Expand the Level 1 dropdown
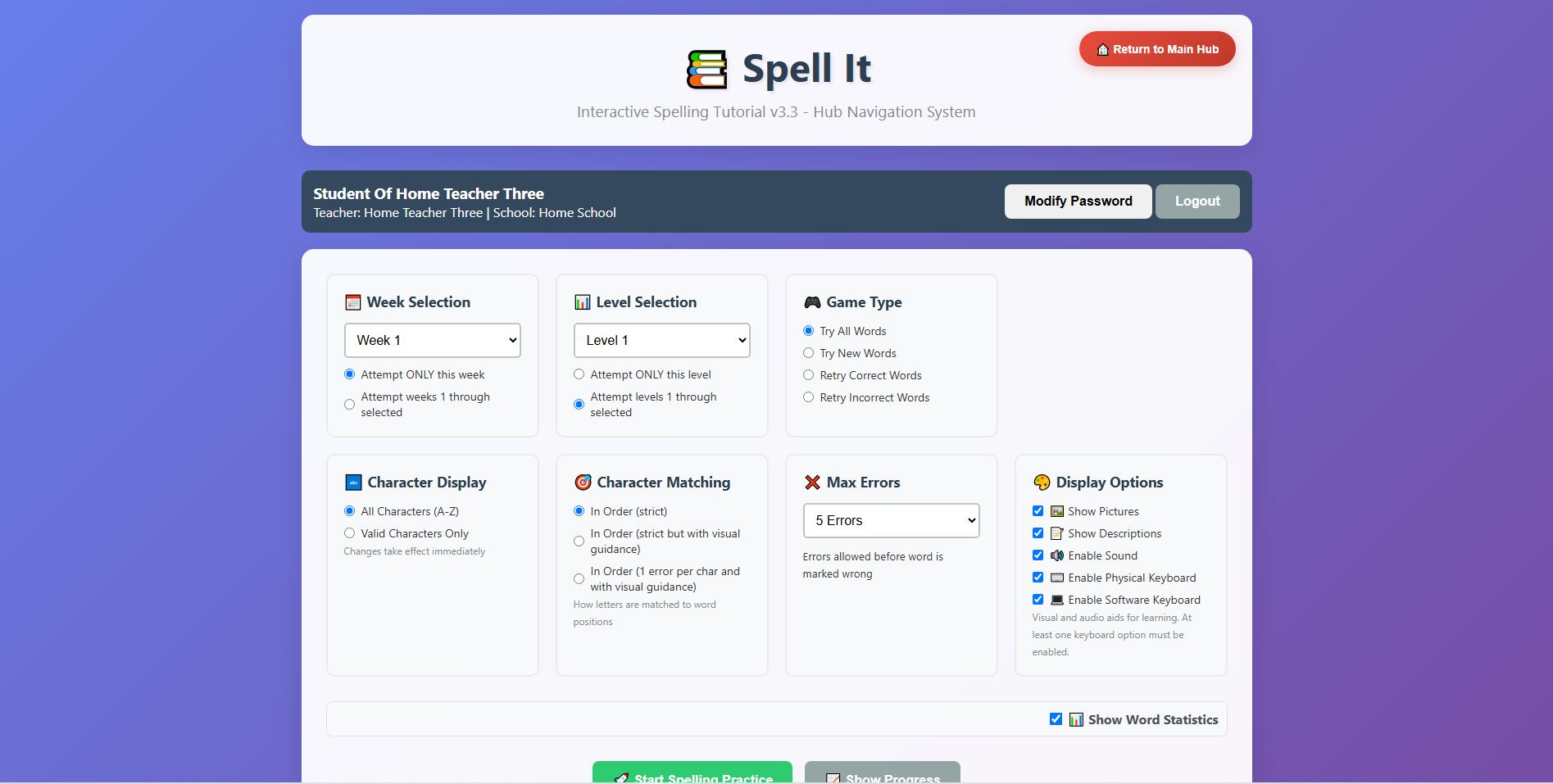The image size is (1553, 784). pyautogui.click(x=662, y=341)
